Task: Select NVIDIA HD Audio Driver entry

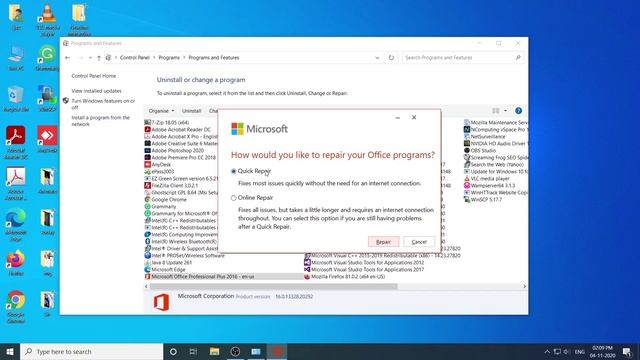Action: tap(497, 144)
